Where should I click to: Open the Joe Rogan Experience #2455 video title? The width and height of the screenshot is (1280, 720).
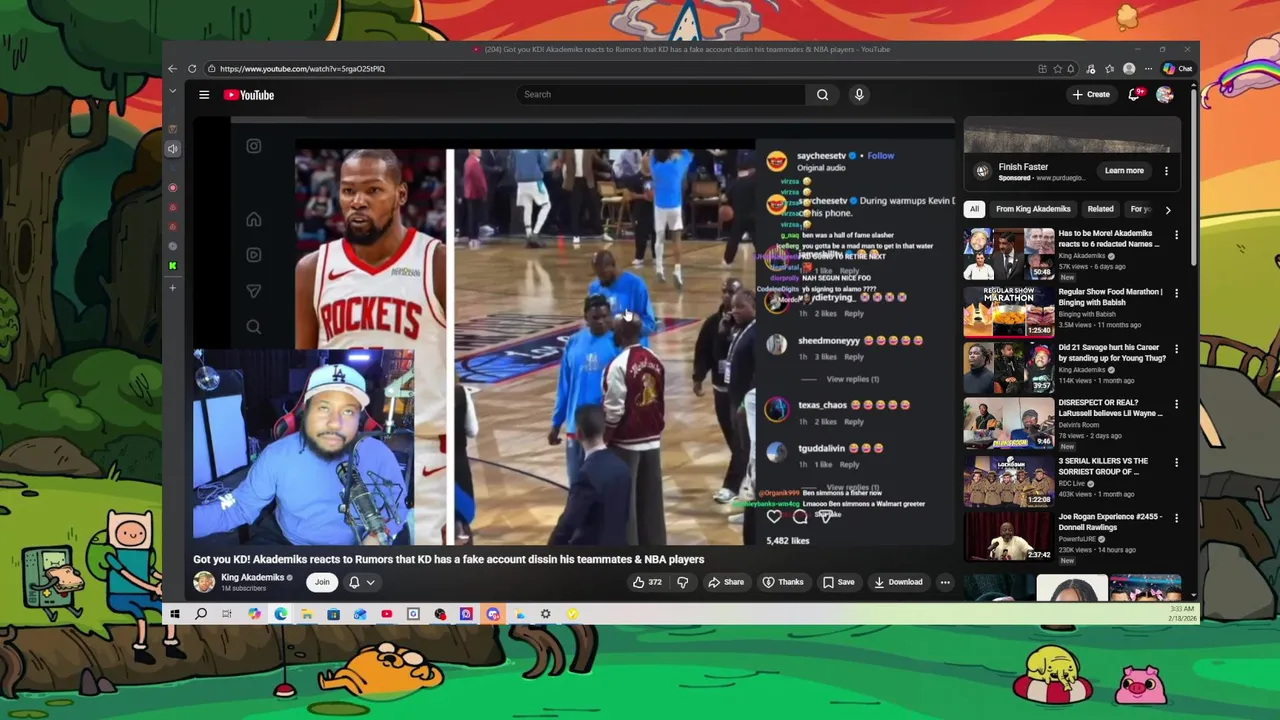[x=1110, y=522]
